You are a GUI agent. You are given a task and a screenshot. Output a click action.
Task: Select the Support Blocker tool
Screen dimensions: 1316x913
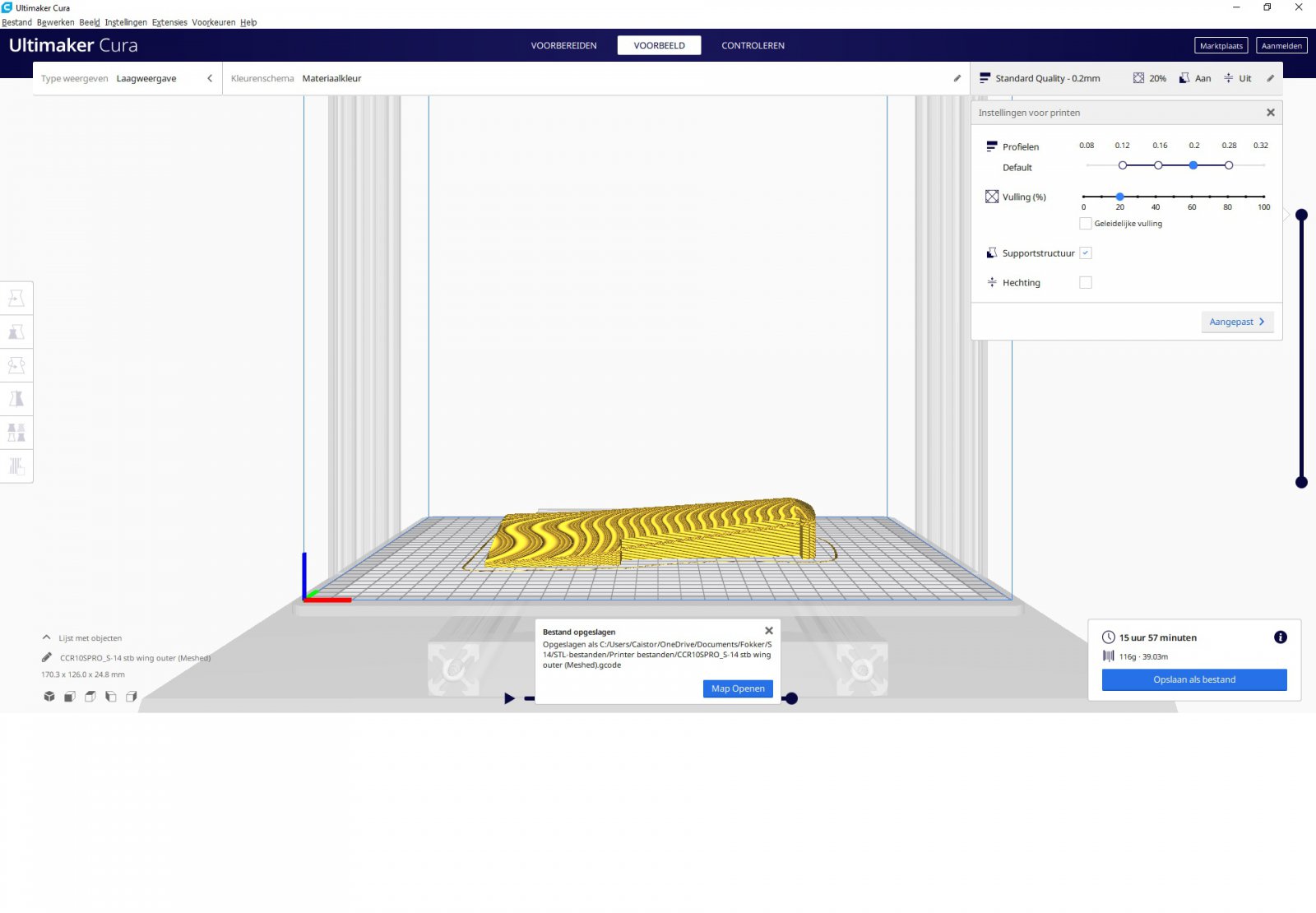tap(16, 466)
